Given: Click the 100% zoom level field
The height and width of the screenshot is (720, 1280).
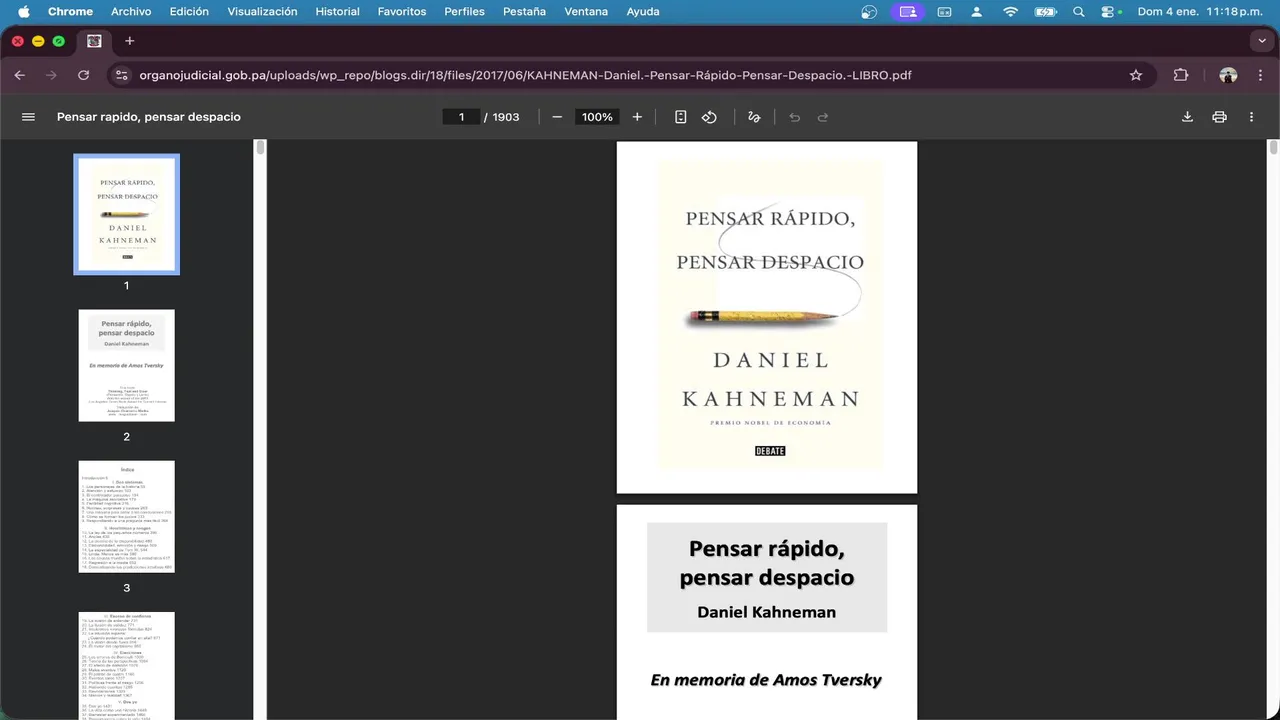Looking at the screenshot, I should coord(597,117).
